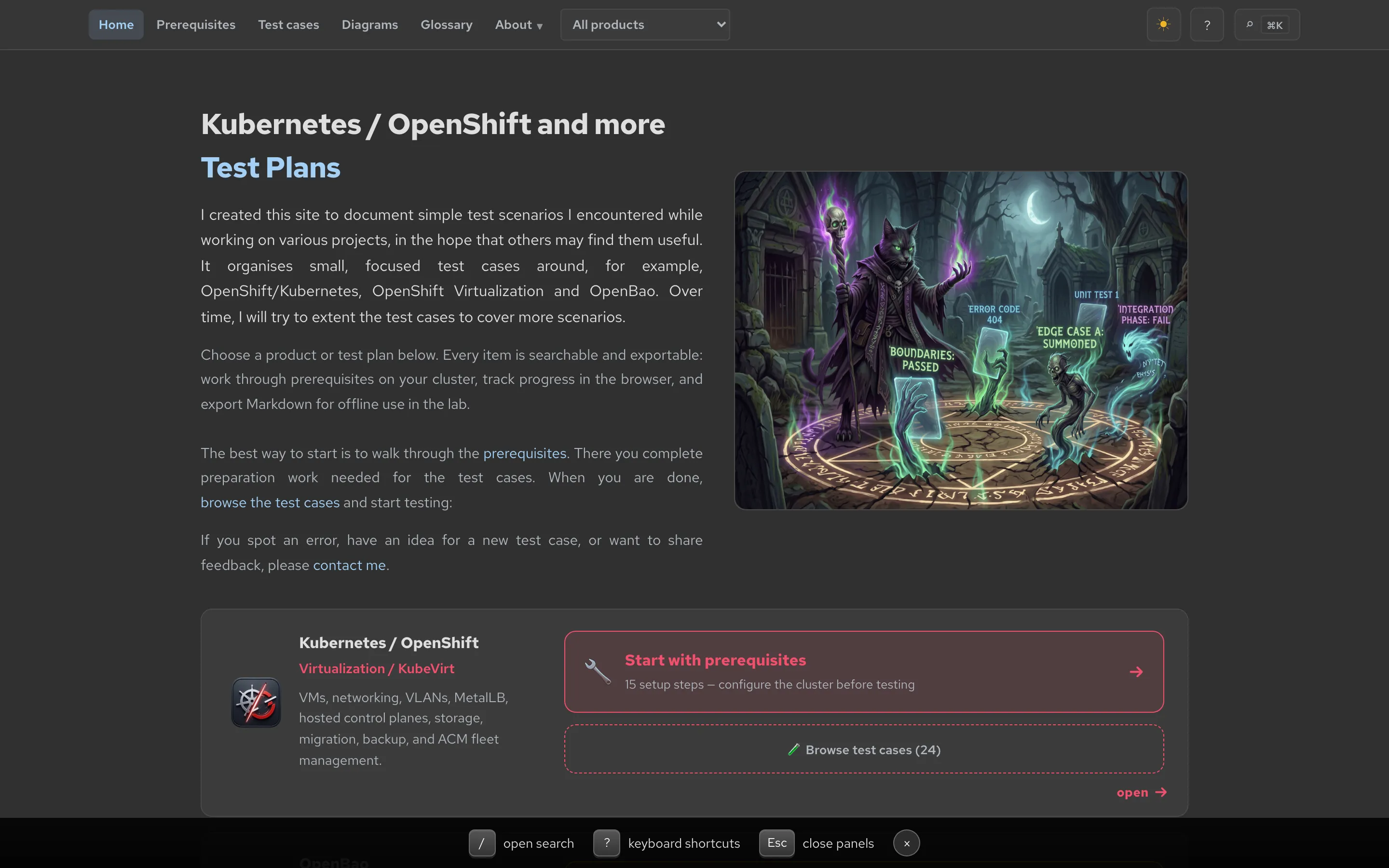The height and width of the screenshot is (868, 1389).
Task: Click the Kubernetes / OpenShift product logo icon
Action: (x=256, y=702)
